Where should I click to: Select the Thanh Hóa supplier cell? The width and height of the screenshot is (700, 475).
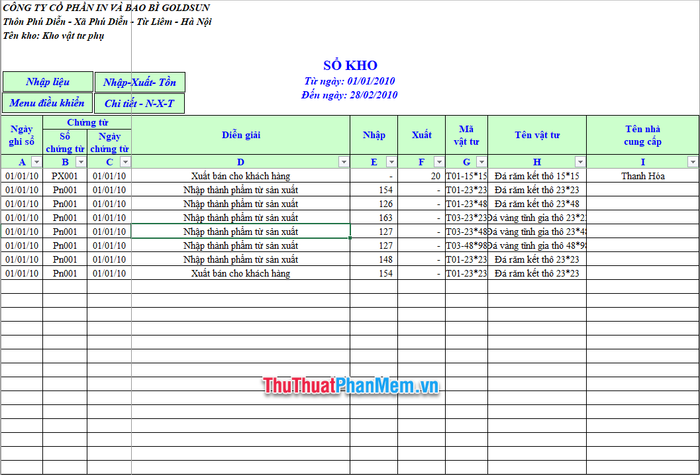pos(643,176)
